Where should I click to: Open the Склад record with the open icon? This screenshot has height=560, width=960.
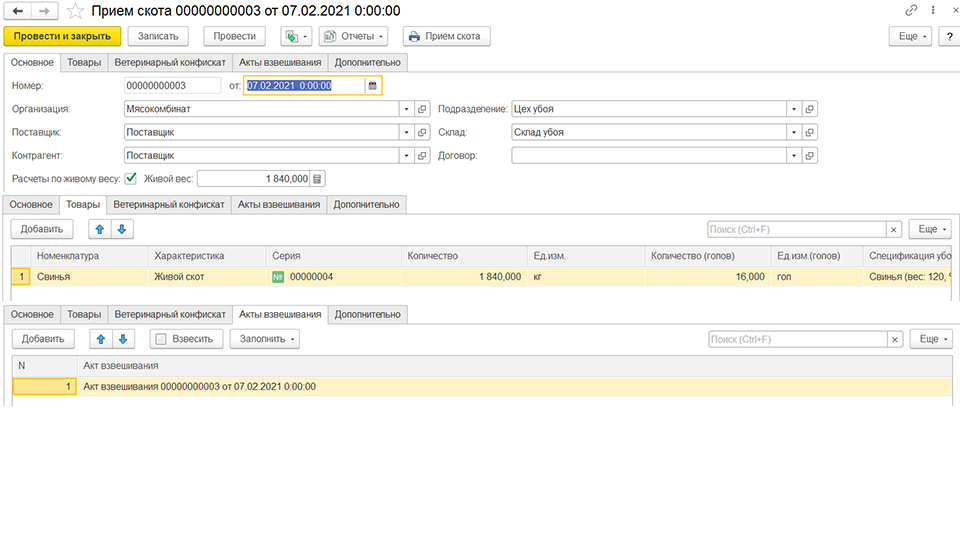809,132
